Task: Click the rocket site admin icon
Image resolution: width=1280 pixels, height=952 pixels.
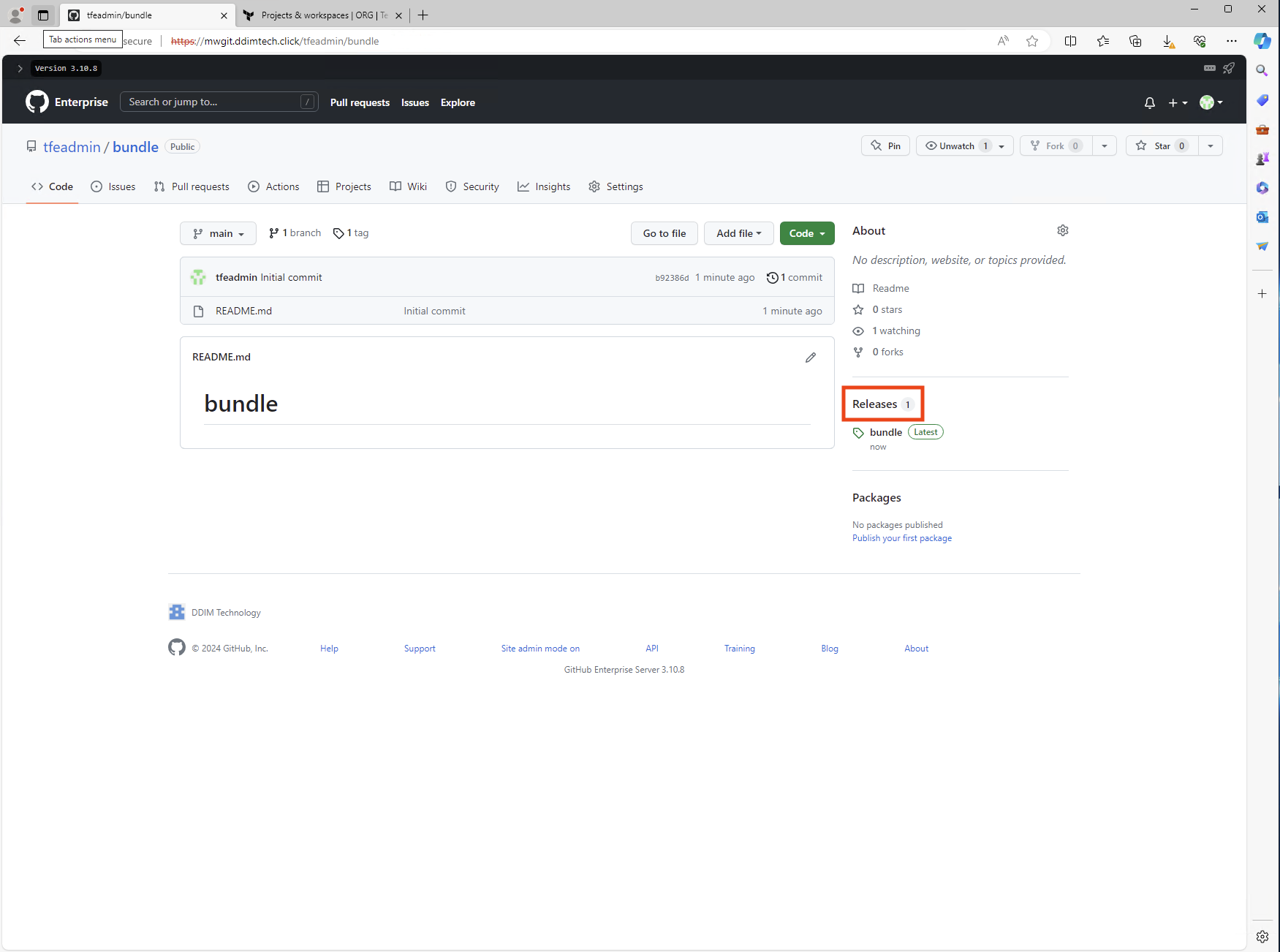Action: (x=1229, y=68)
